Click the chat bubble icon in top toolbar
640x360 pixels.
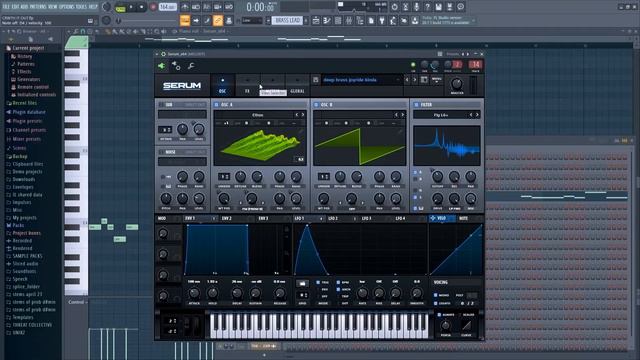[x=460, y=7]
